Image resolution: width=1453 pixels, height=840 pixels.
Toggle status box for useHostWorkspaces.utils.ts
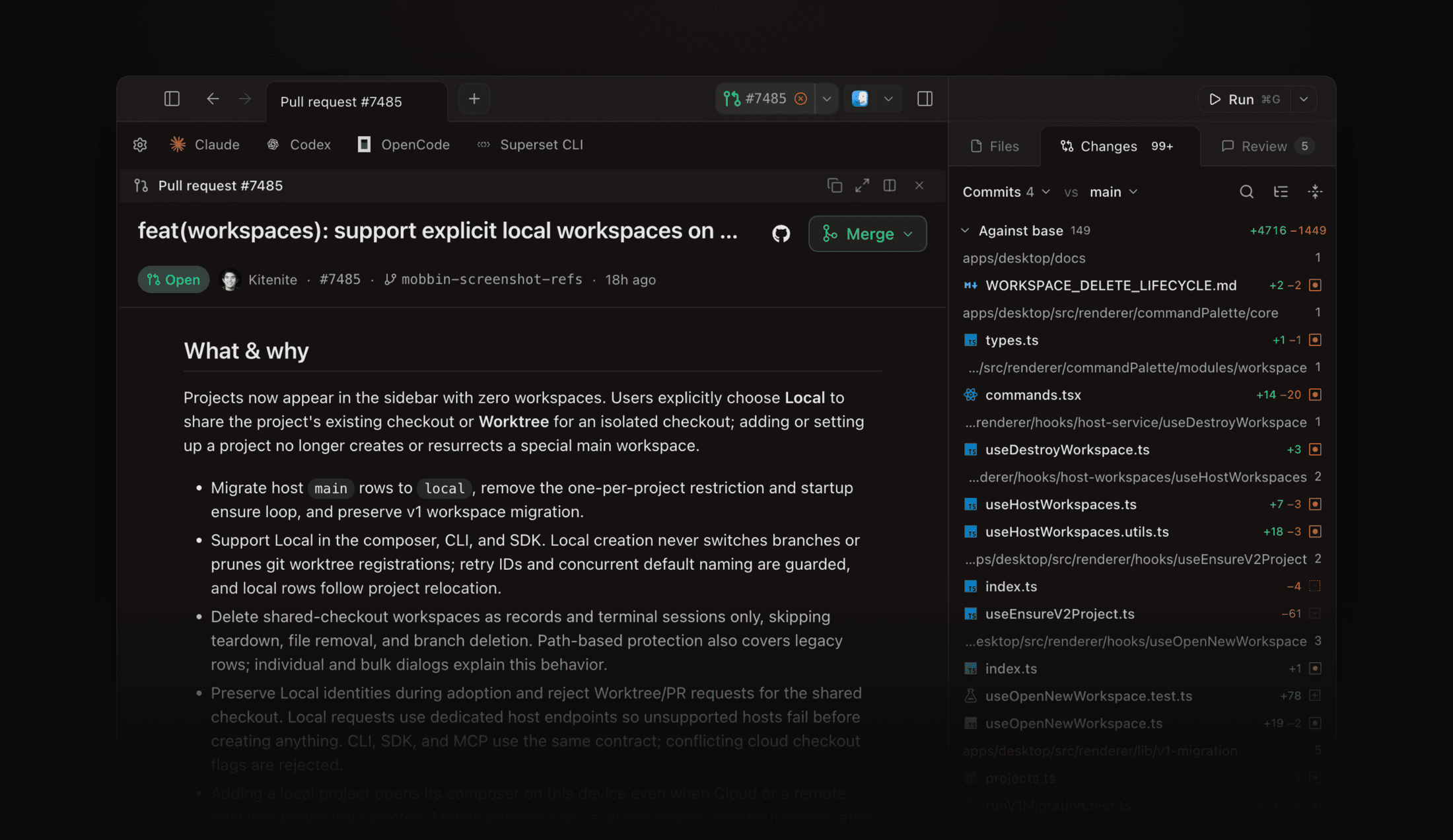coord(1315,532)
